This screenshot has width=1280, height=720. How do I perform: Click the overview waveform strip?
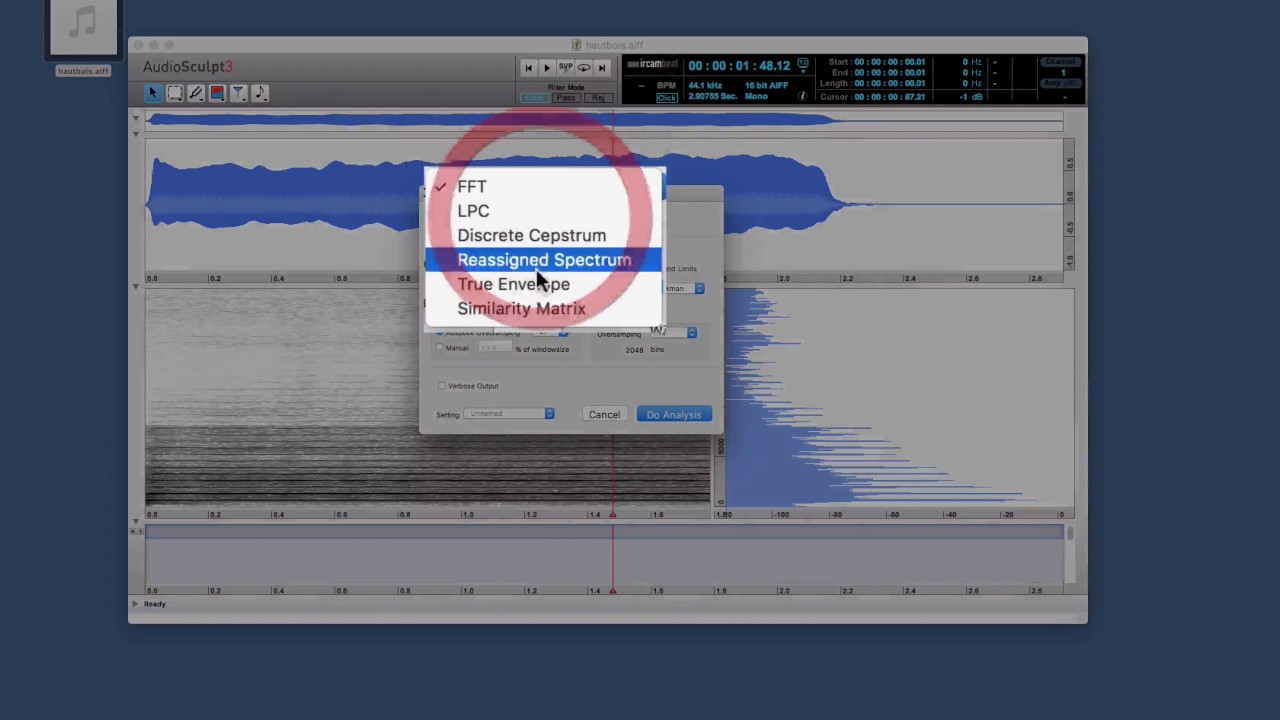coord(604,121)
